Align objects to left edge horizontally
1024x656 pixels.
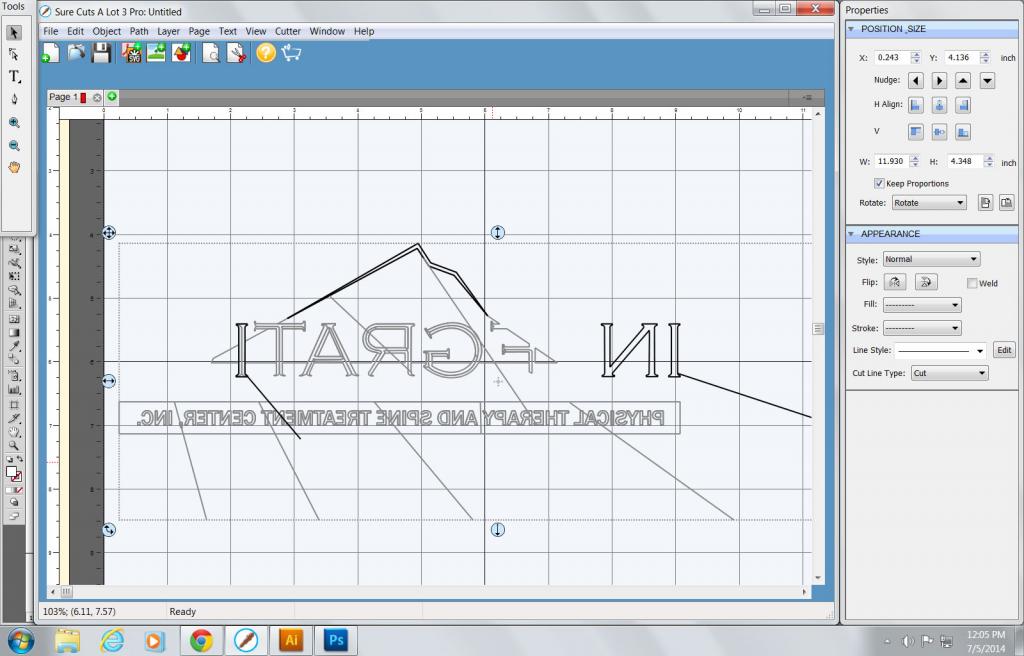(x=916, y=105)
